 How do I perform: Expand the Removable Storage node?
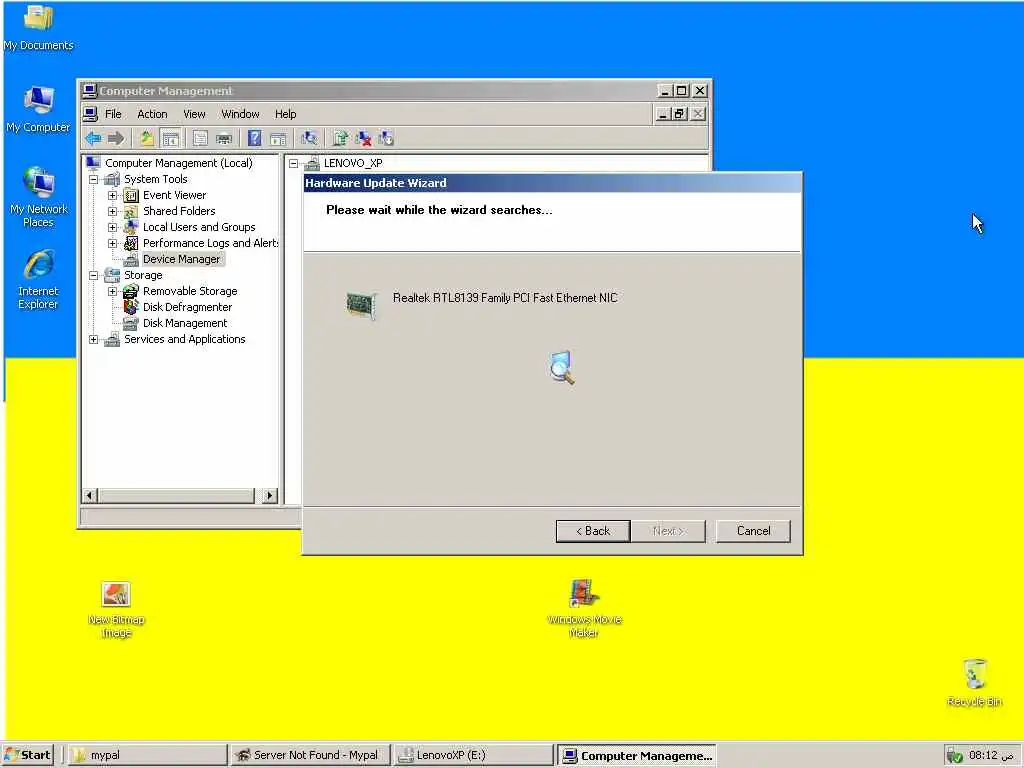tap(112, 291)
